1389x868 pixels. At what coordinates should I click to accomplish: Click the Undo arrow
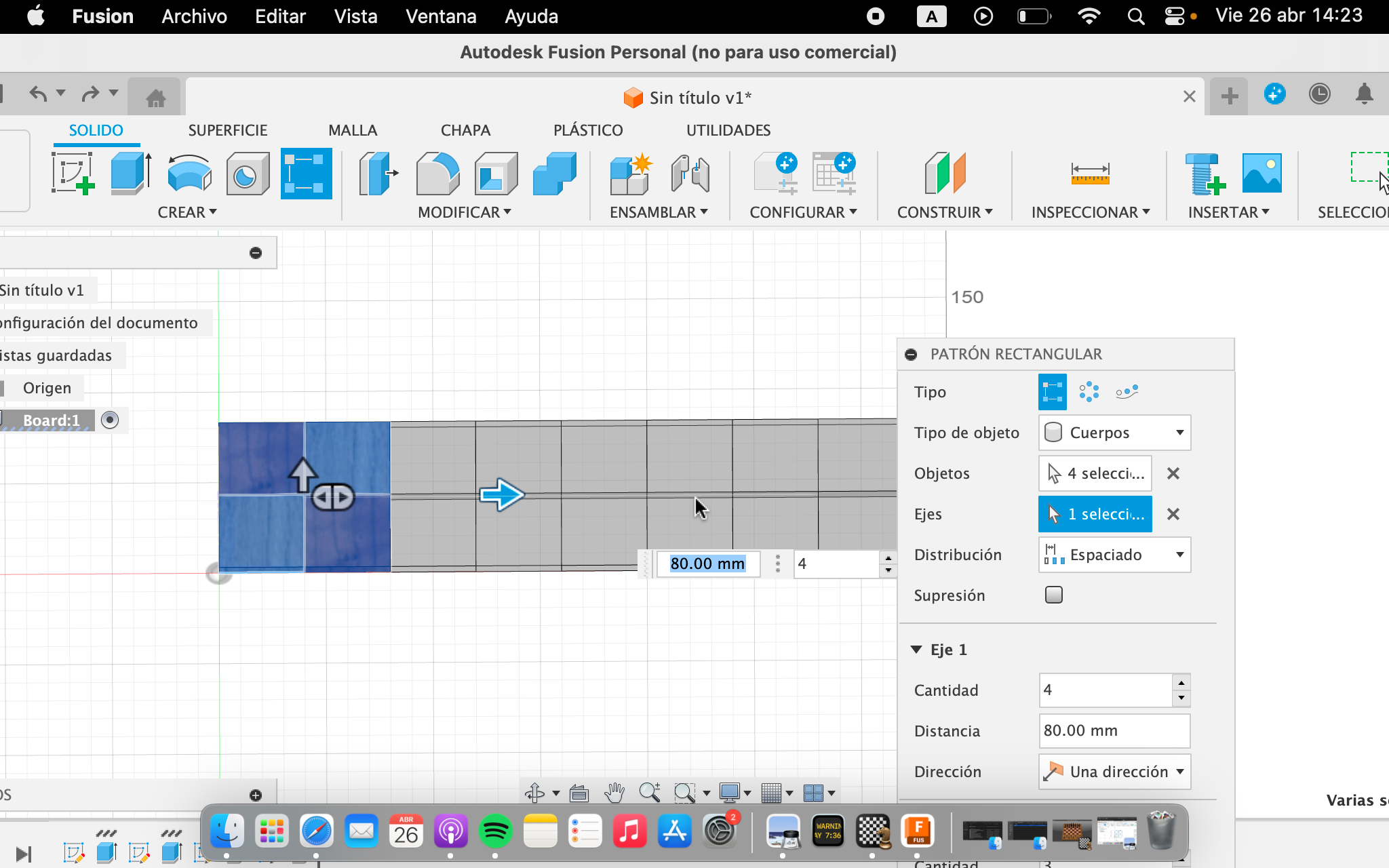click(x=38, y=93)
